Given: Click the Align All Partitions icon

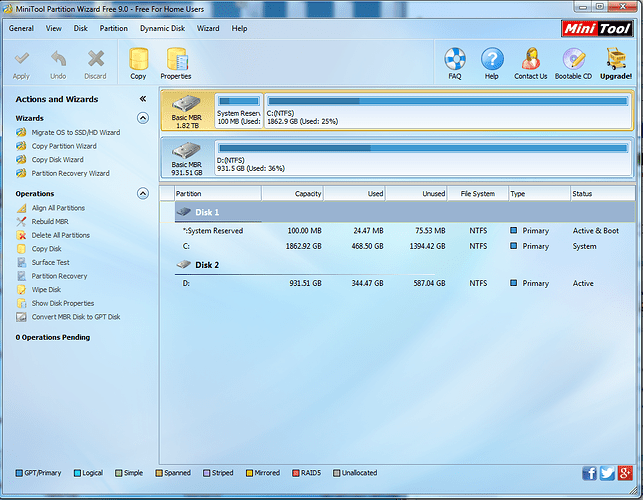Looking at the screenshot, I should pos(21,208).
